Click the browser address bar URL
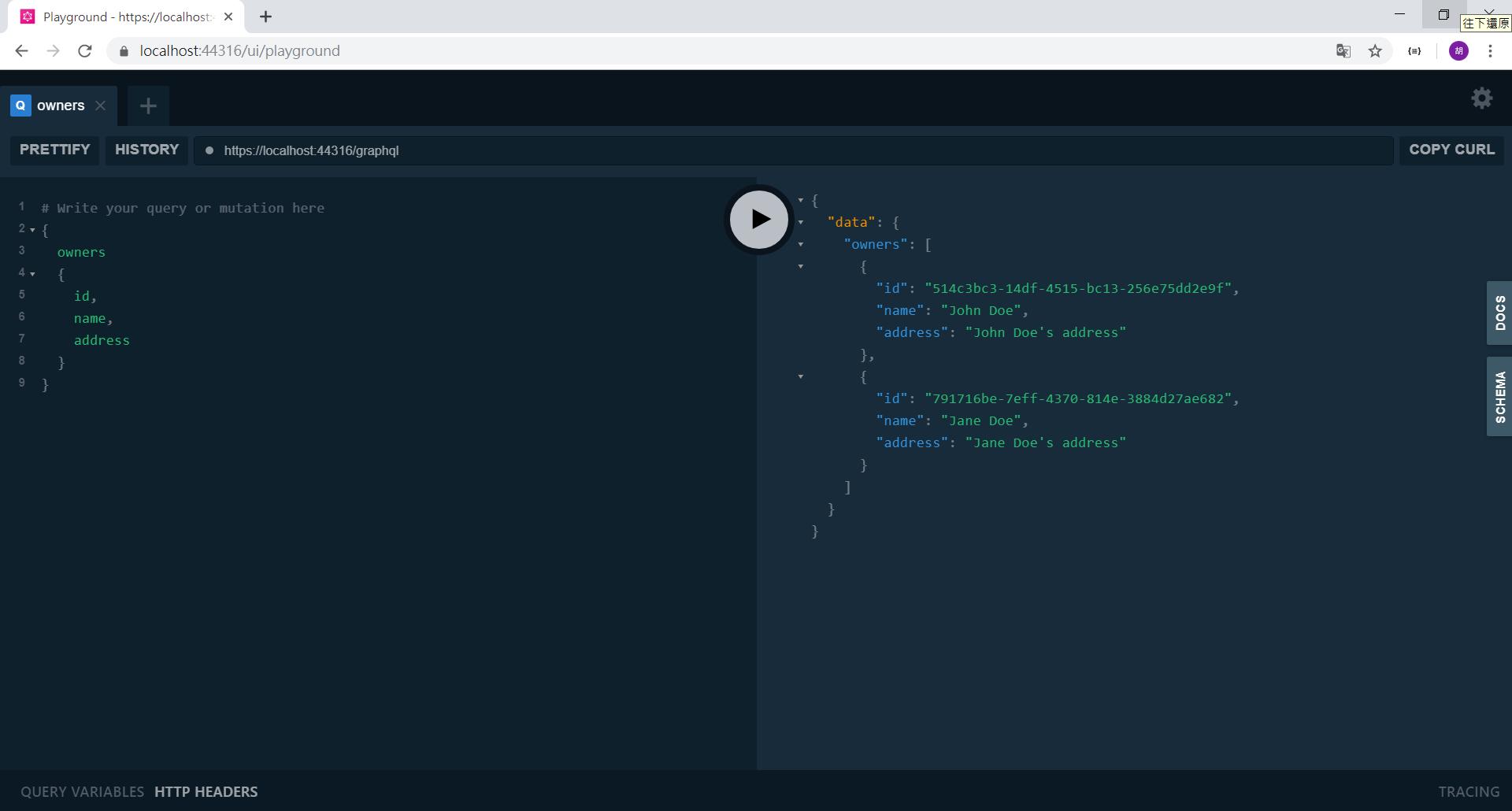 click(x=239, y=50)
